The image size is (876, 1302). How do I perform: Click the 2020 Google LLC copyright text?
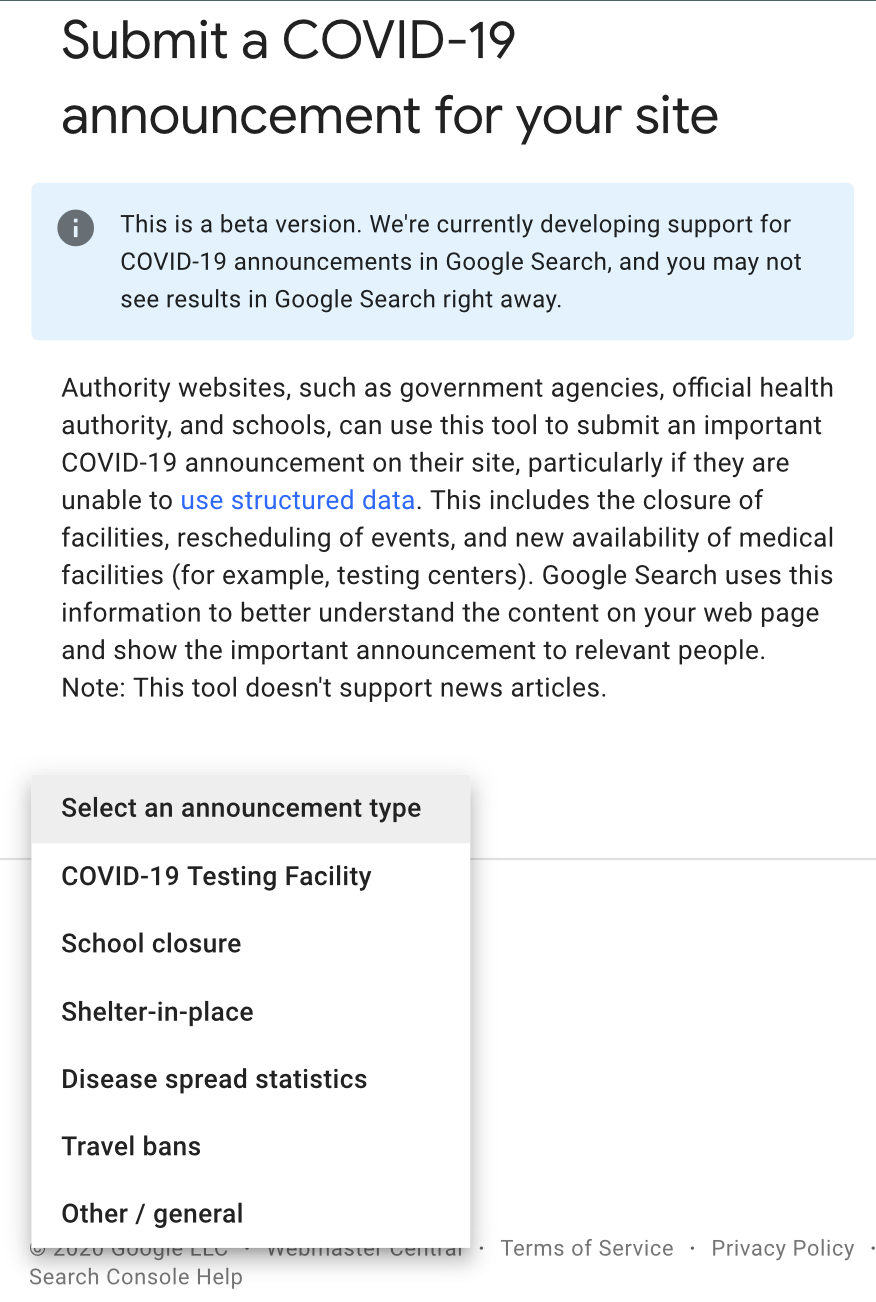click(x=128, y=1251)
